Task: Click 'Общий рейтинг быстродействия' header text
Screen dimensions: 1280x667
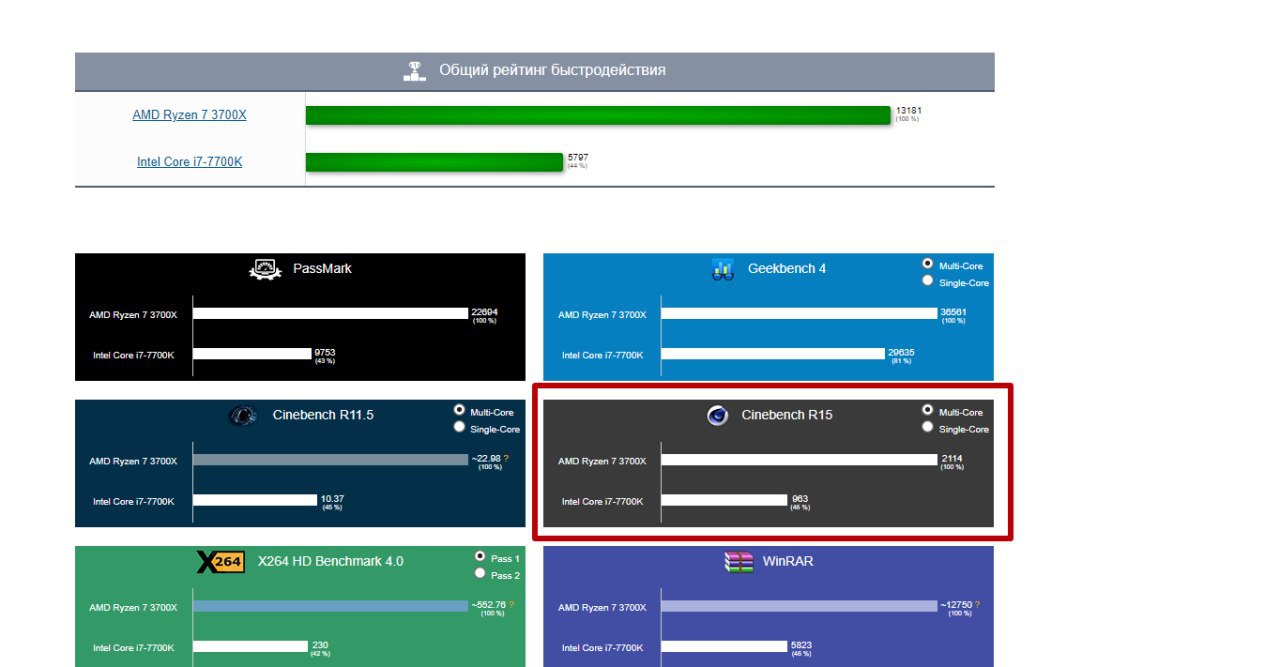Action: 552,70
